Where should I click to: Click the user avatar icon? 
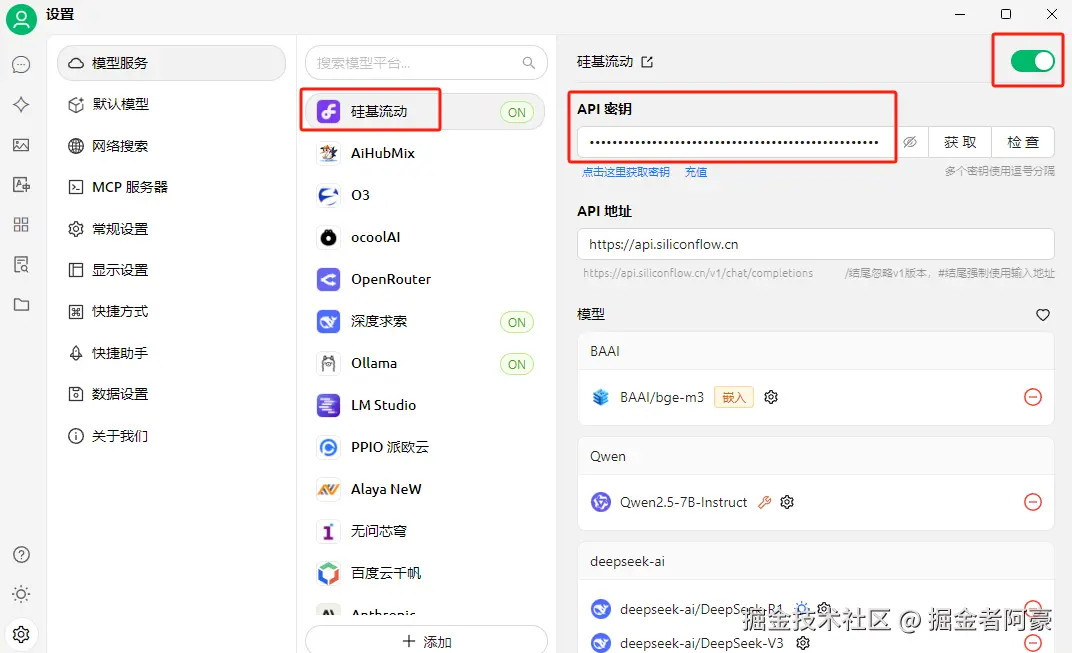pyautogui.click(x=21, y=18)
